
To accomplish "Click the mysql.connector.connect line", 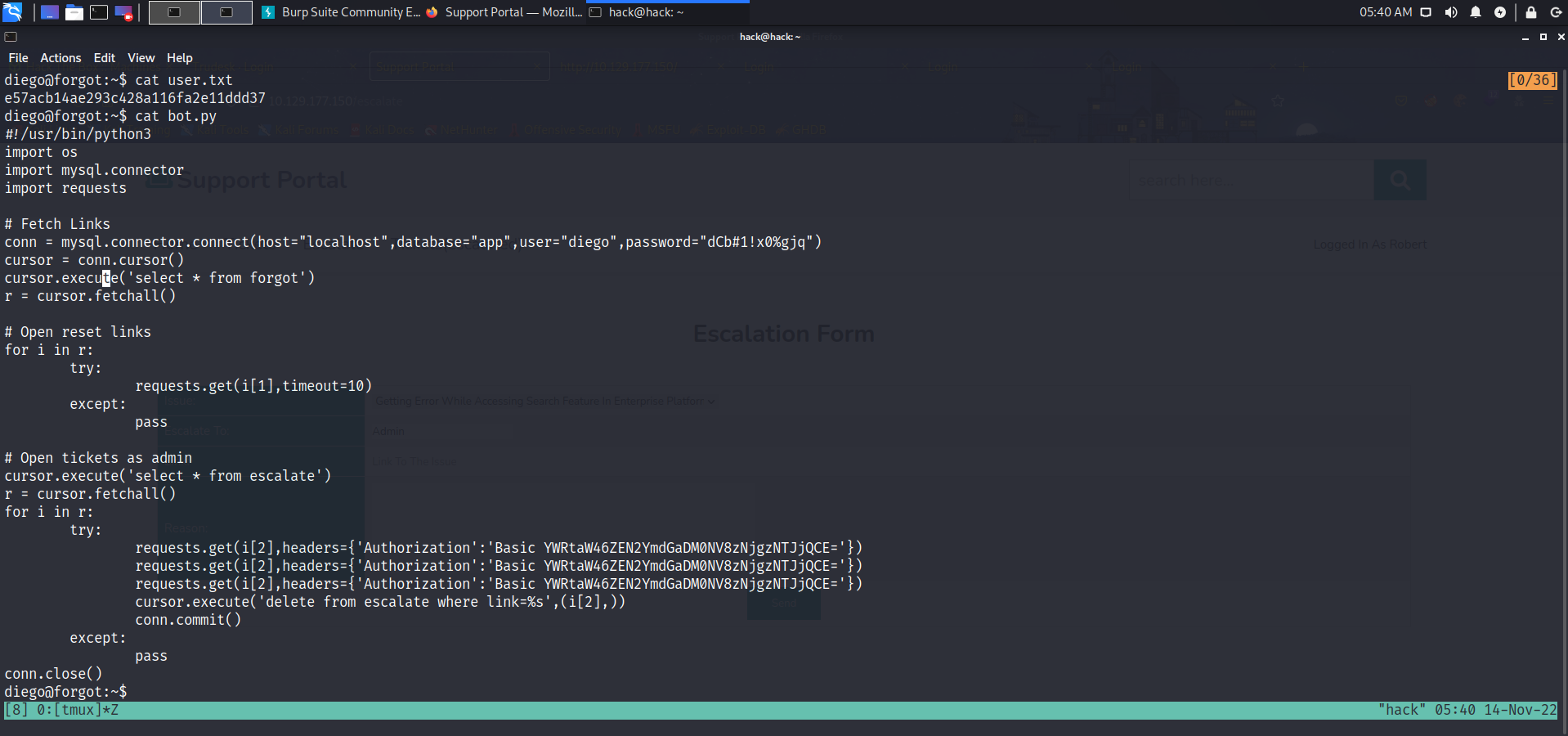I will 413,242.
